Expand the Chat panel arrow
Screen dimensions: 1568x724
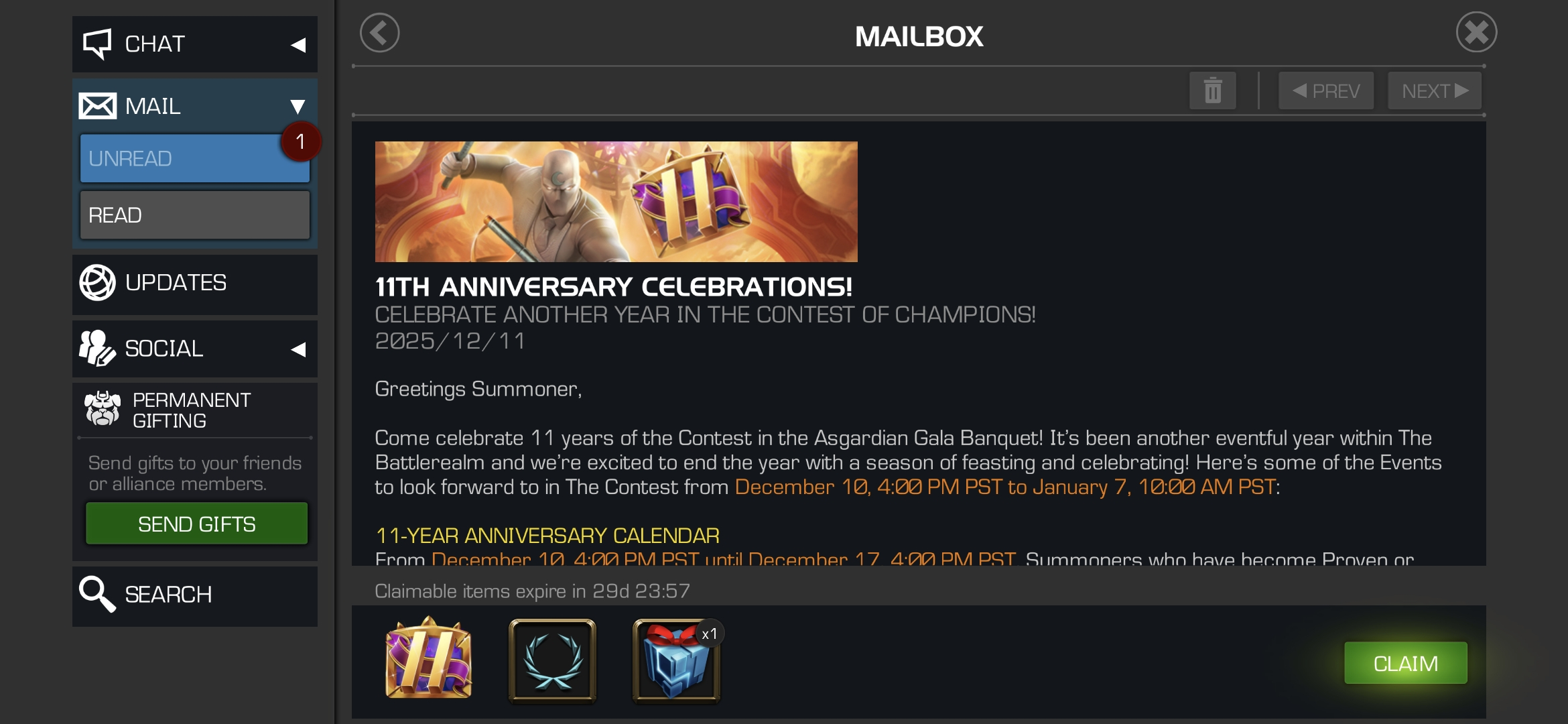tap(298, 45)
